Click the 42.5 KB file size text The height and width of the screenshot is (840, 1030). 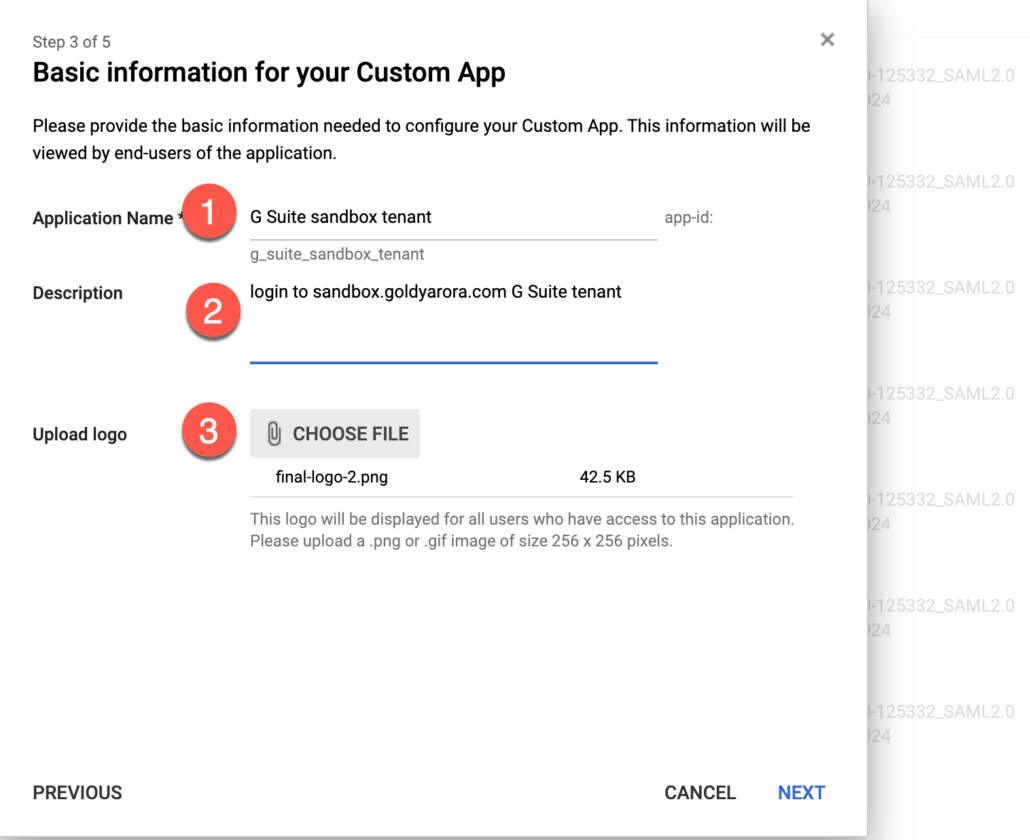point(607,477)
